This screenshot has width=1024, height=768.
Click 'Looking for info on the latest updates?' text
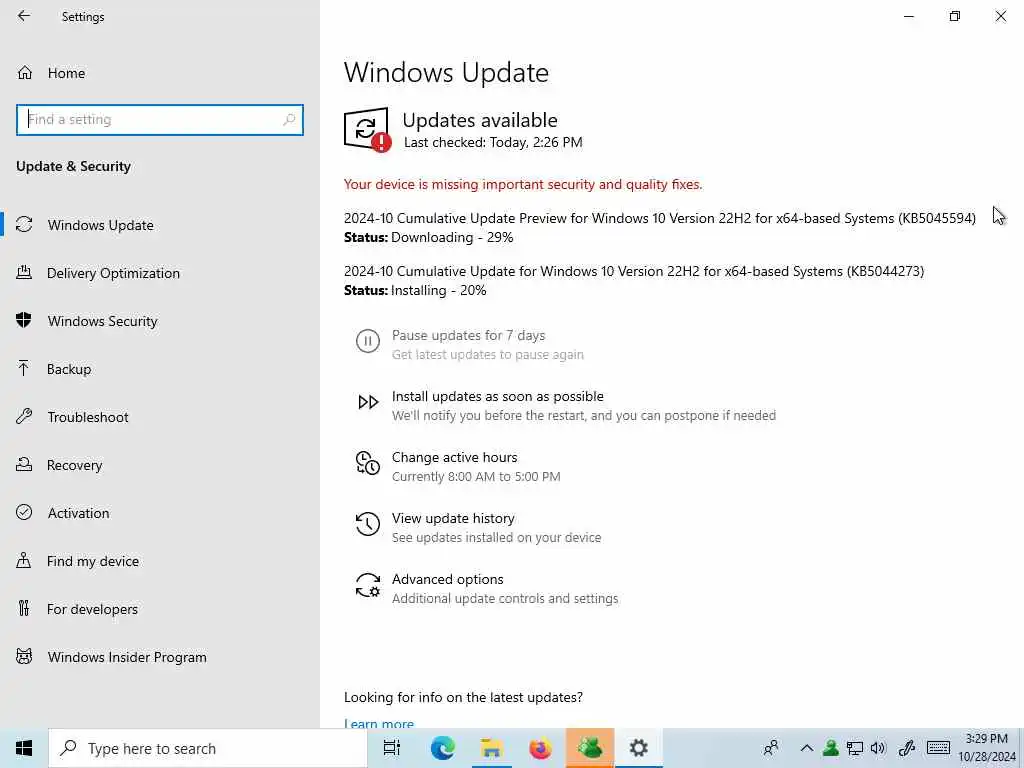coord(463,697)
